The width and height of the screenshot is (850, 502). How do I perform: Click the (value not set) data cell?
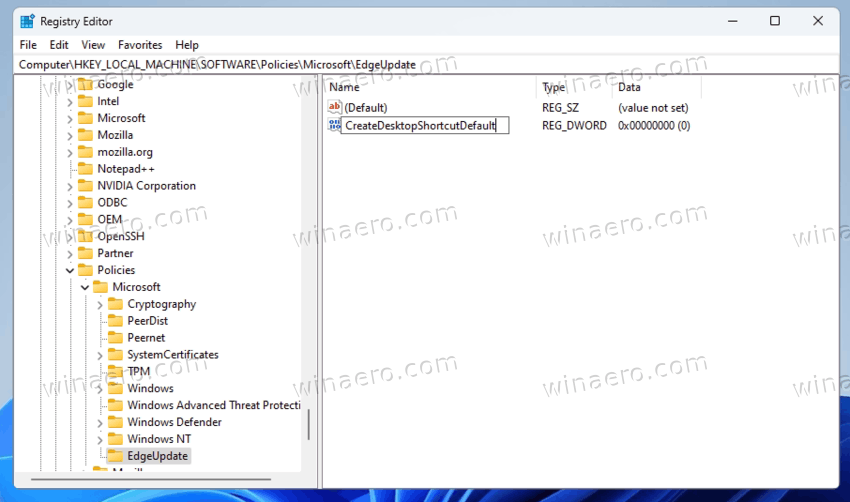point(653,107)
